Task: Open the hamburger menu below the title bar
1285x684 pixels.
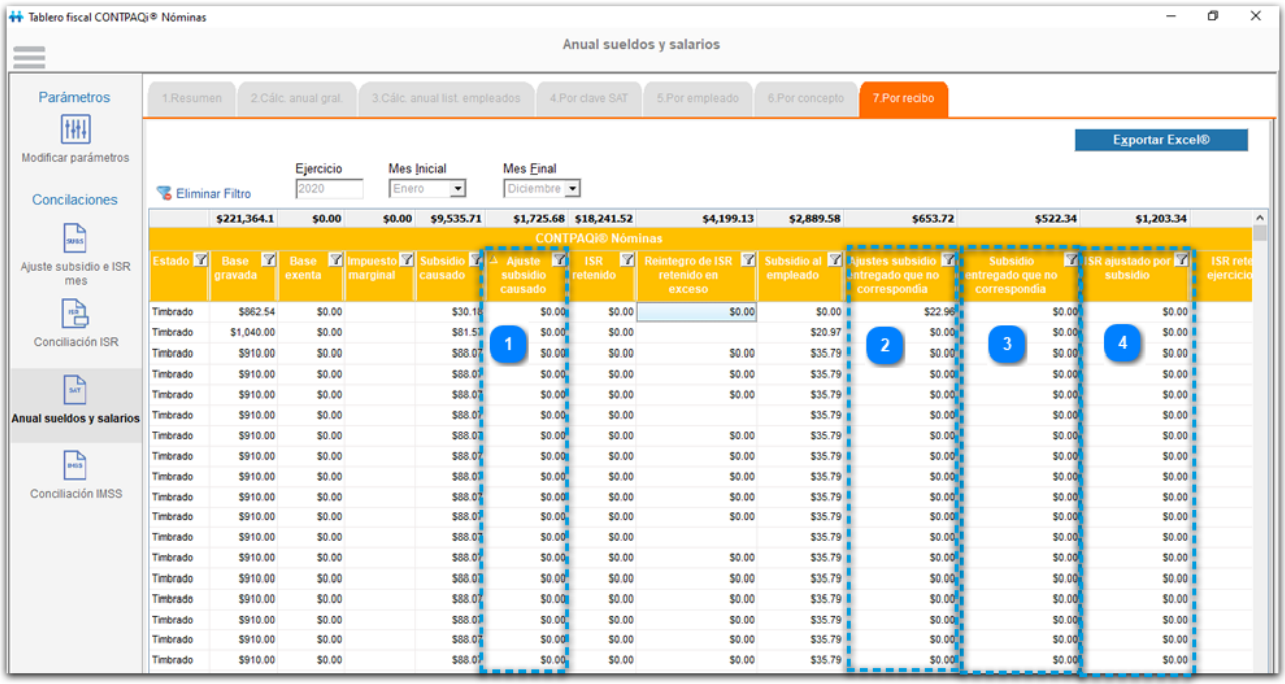Action: pos(29,56)
